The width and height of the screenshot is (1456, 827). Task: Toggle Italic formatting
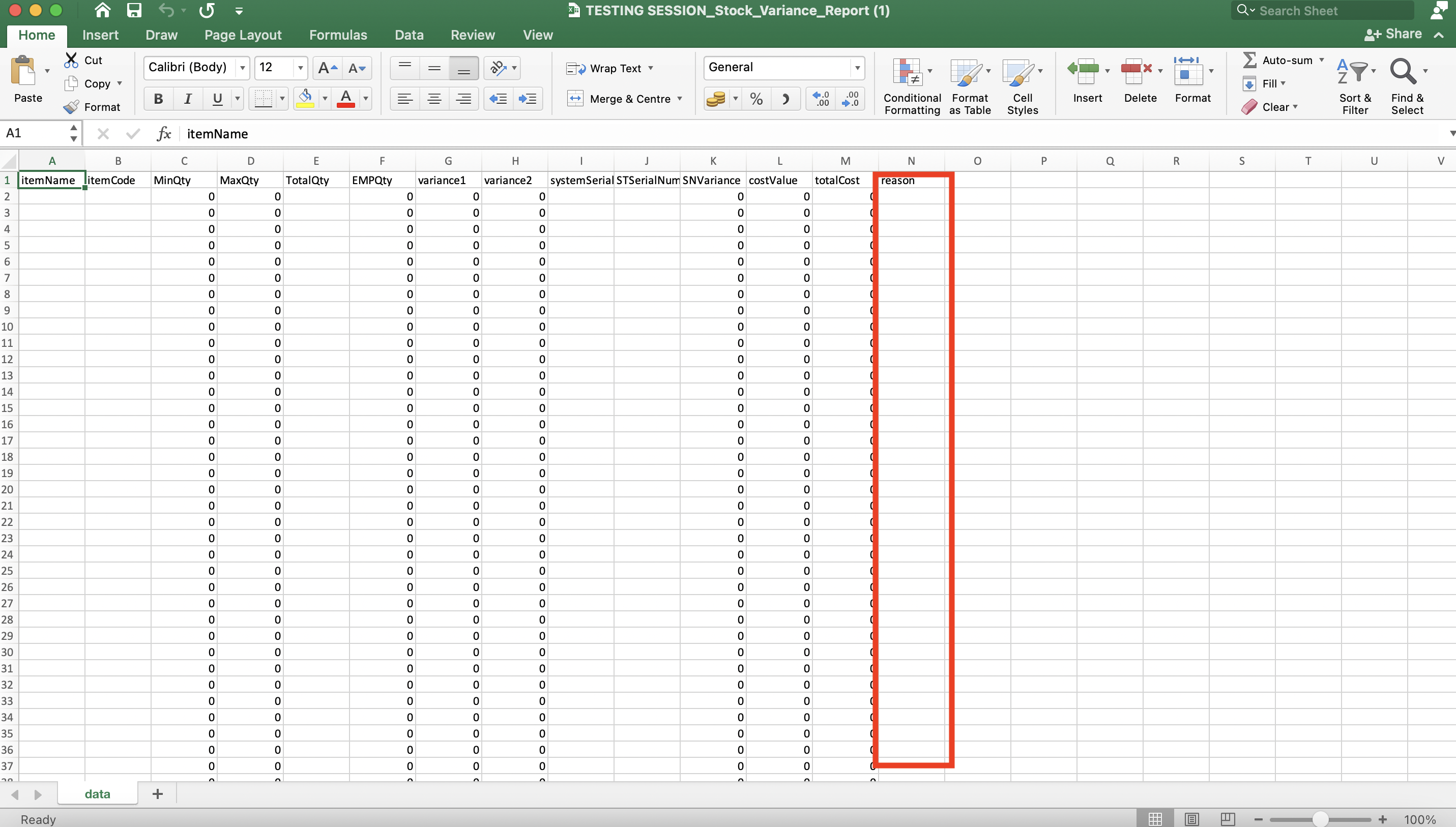coord(187,99)
